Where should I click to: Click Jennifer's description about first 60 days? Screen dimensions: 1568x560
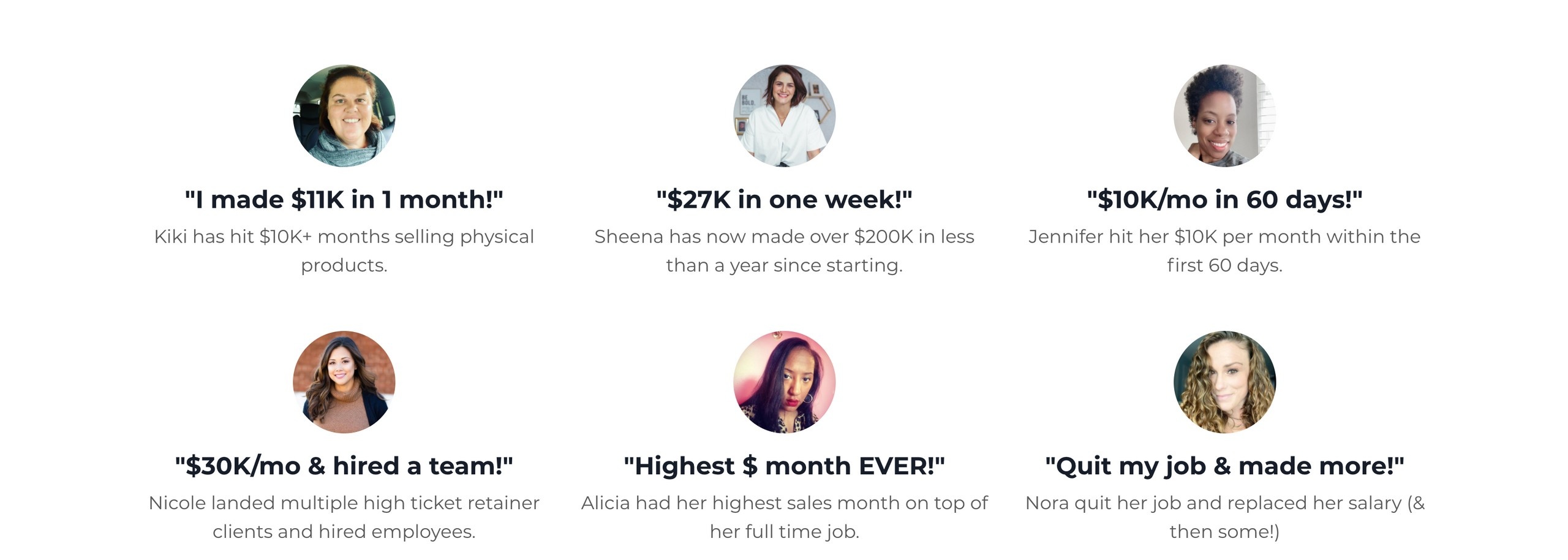point(1224,251)
